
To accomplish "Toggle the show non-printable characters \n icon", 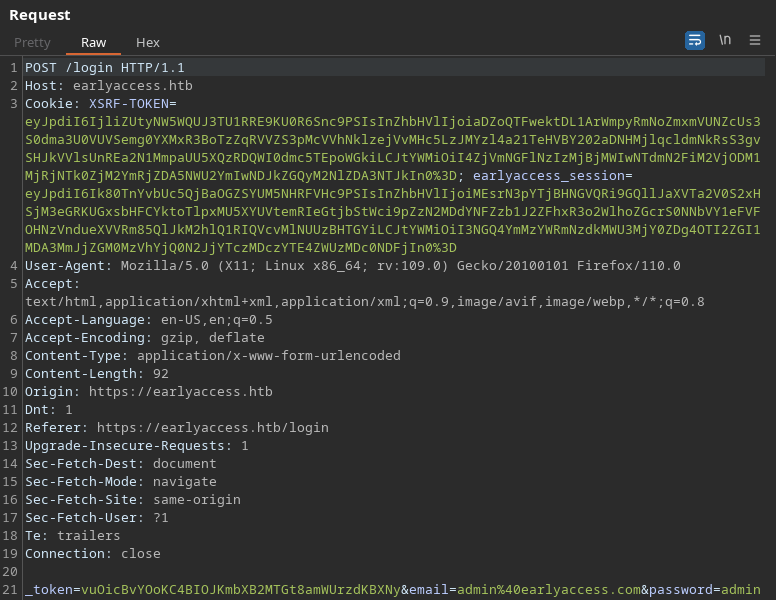I will click(725, 40).
